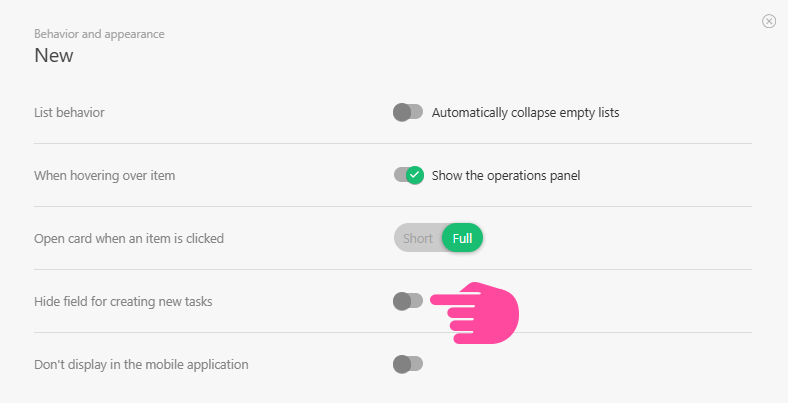Click "Don't display in the mobile application" label
Screen dimensions: 788x403
point(141,364)
